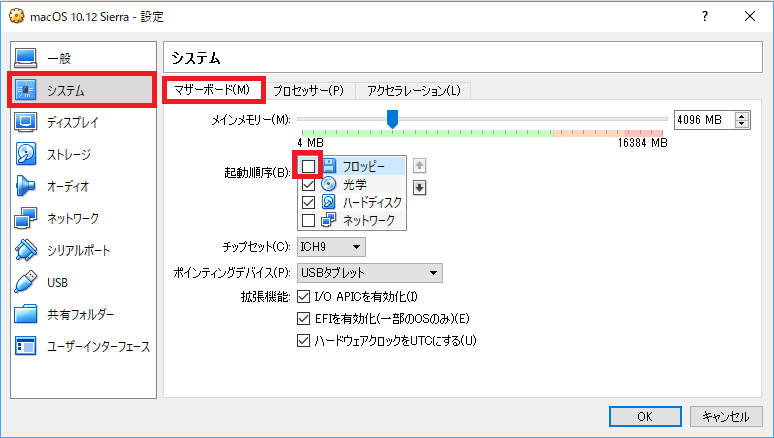Viewport: 774px width, 438px height.
Task: Click the 共有フォルダー folder icon
Action: 25,314
